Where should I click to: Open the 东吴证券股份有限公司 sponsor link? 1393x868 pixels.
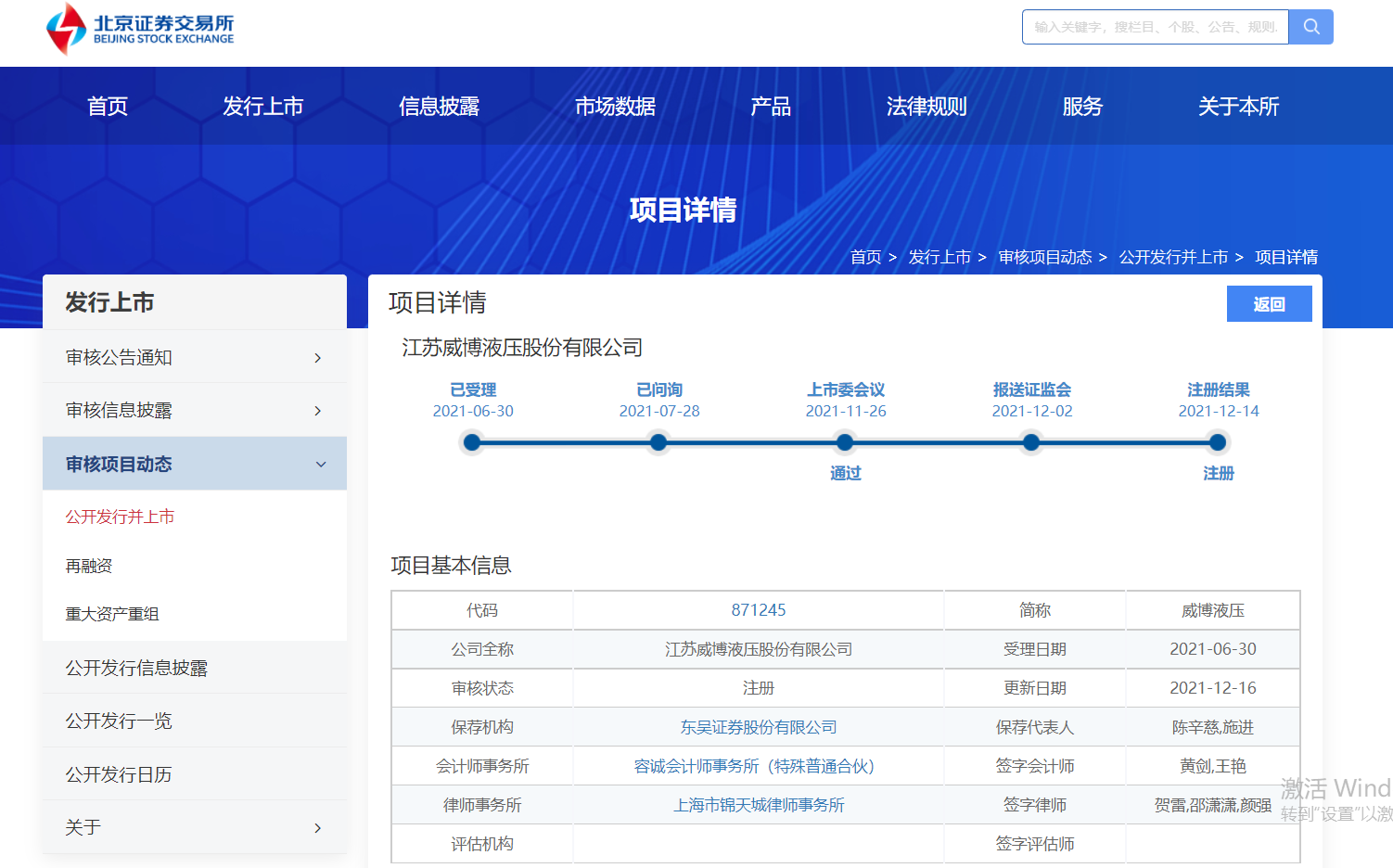pos(758,727)
